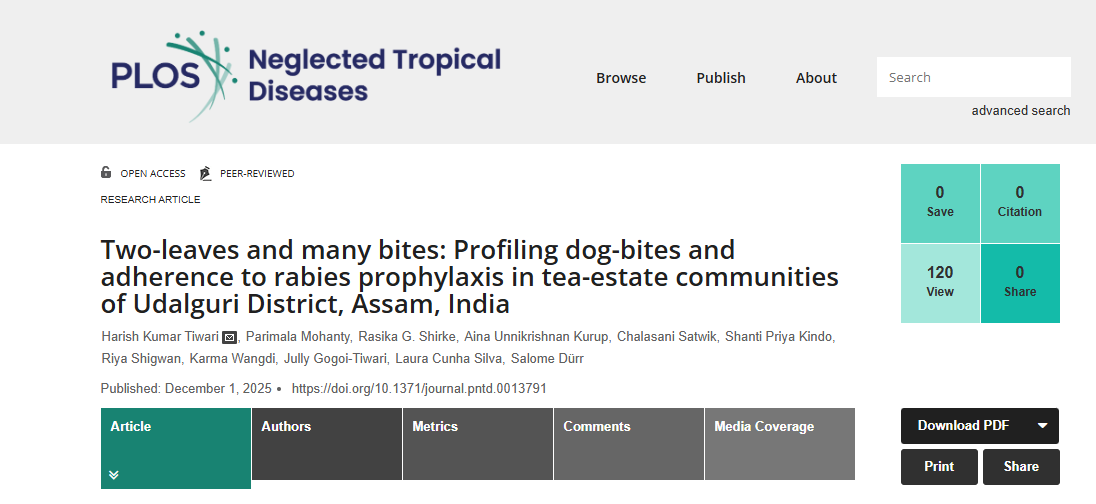
Task: Open the Browse menu
Action: click(621, 78)
